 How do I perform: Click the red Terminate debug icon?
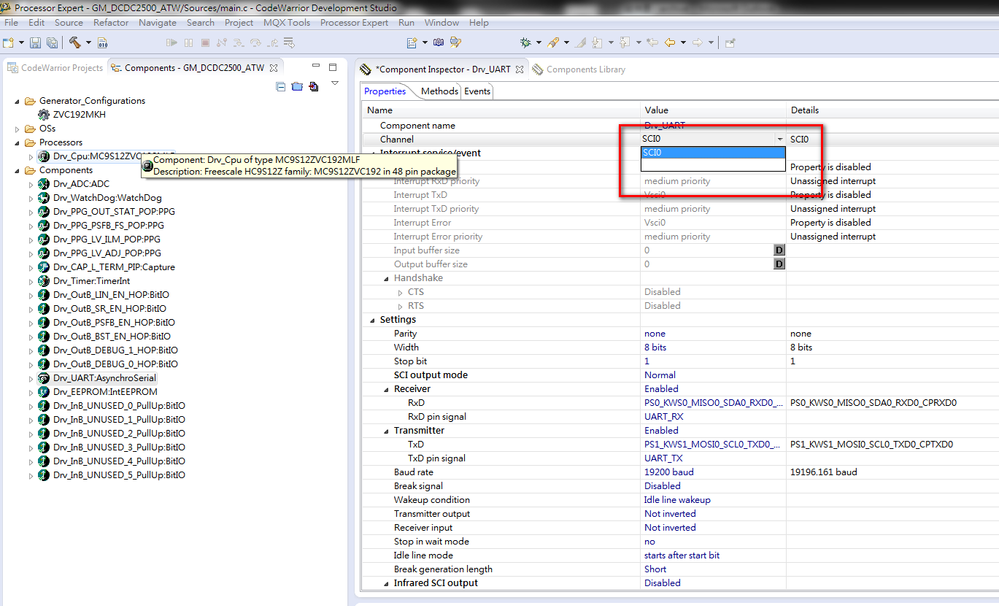[x=205, y=43]
